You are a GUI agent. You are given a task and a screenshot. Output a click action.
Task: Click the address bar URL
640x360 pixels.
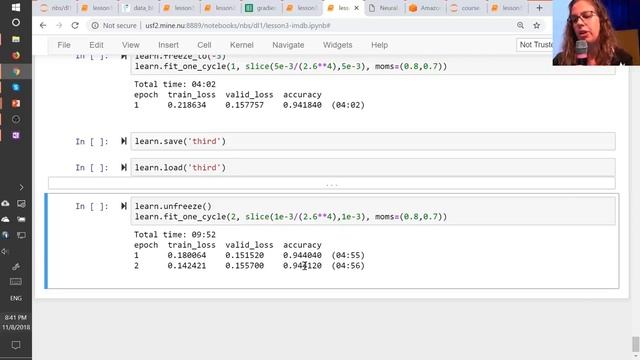click(238, 25)
